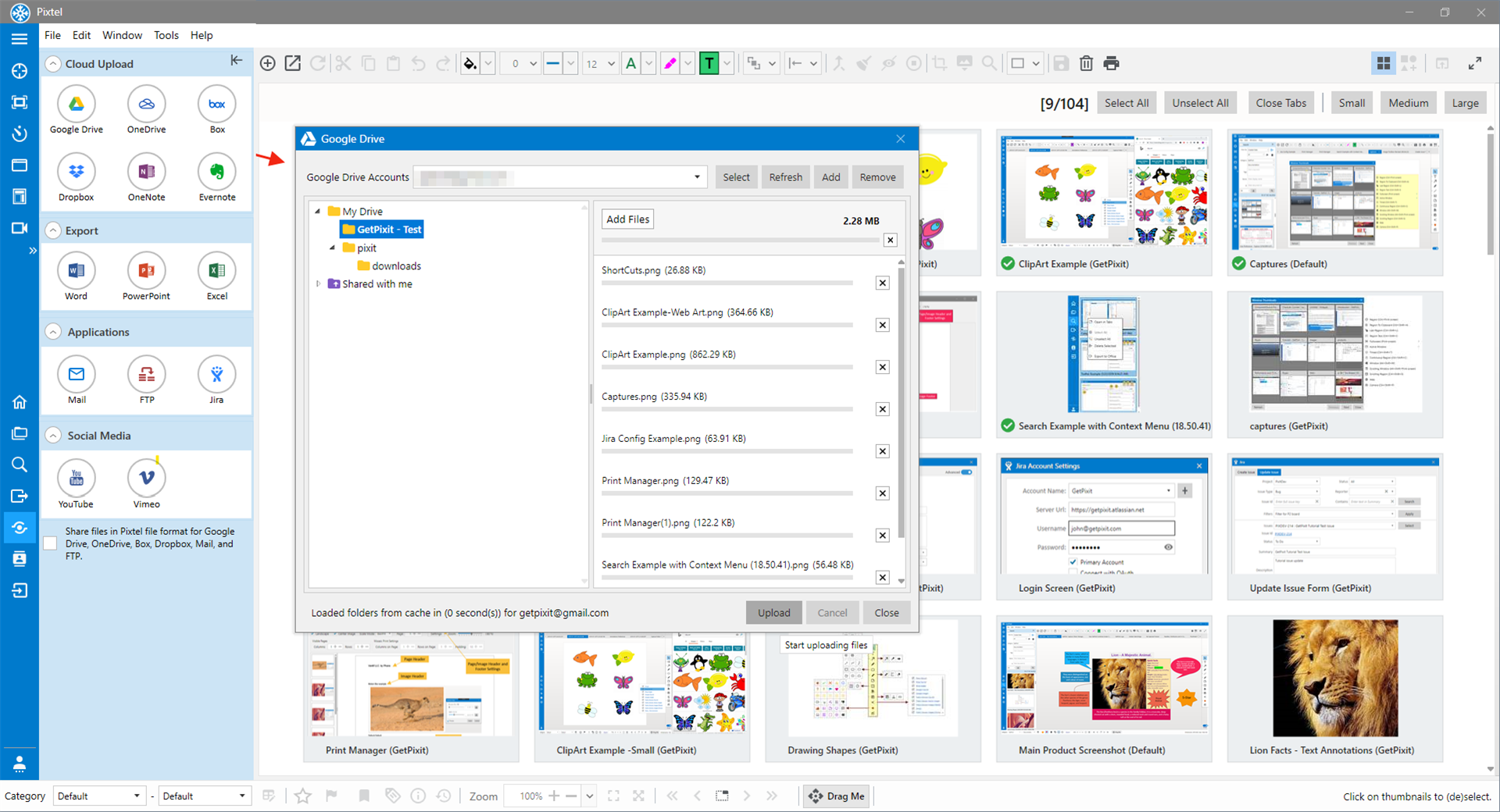Image resolution: width=1500 pixels, height=812 pixels.
Task: Toggle Share files in Pixtel format checkbox
Action: point(50,543)
